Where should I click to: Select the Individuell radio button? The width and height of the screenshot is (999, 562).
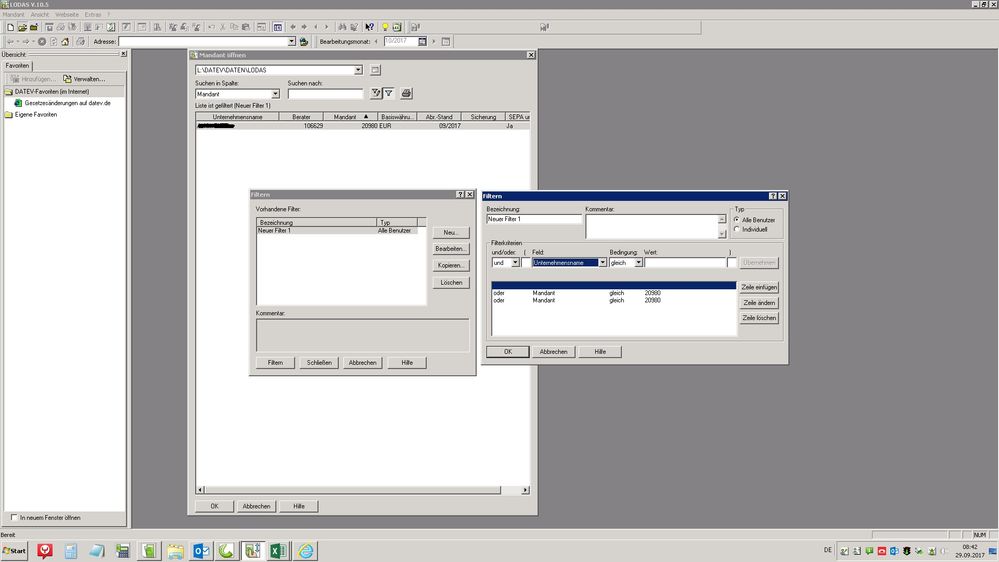point(737,229)
